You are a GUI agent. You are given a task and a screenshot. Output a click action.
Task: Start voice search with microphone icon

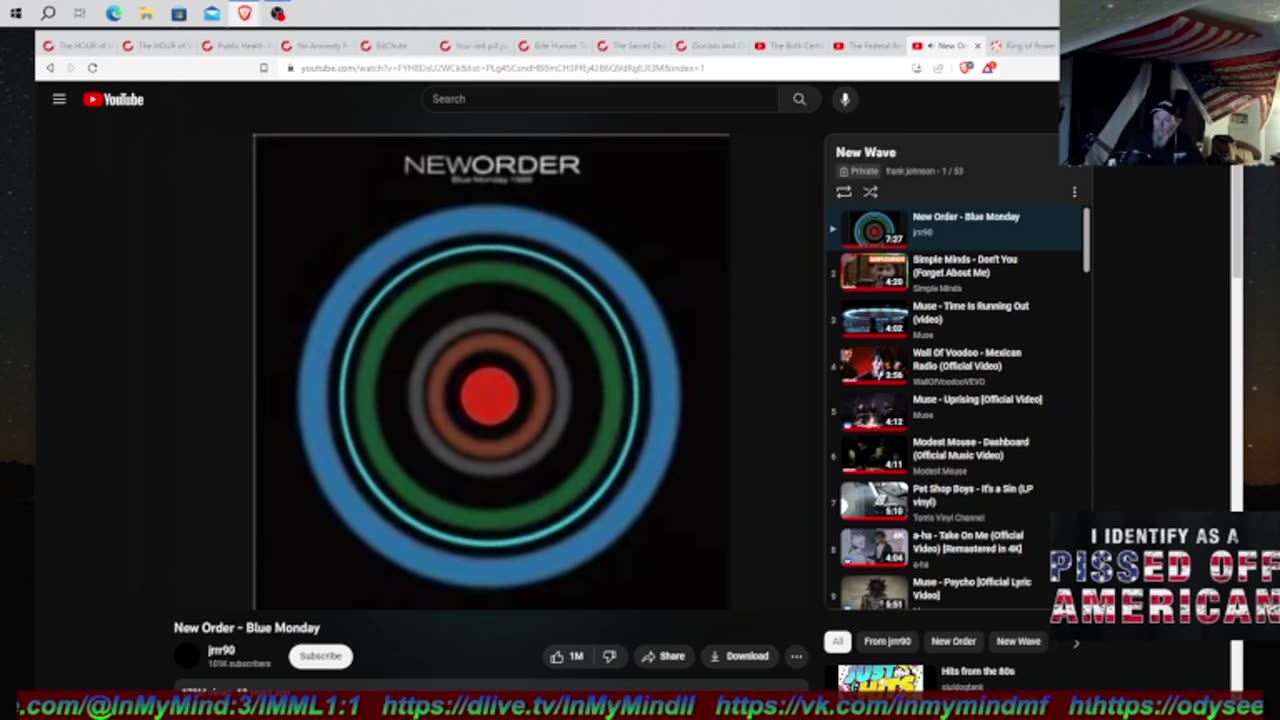pyautogui.click(x=845, y=99)
